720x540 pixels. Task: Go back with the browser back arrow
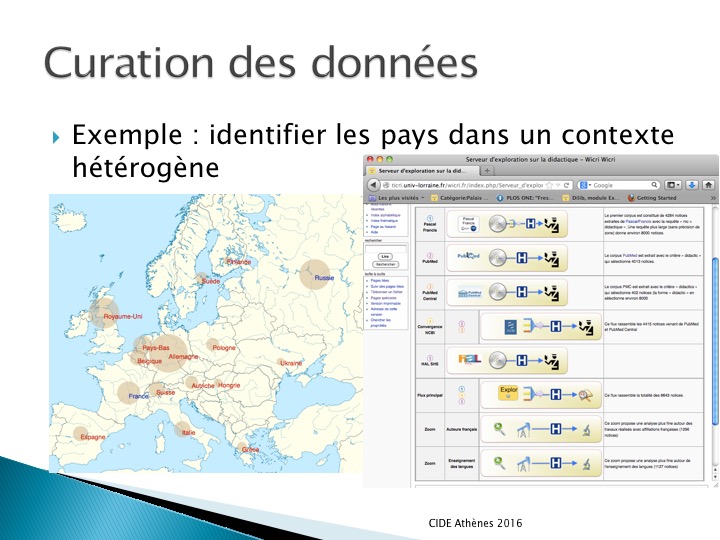pyautogui.click(x=373, y=185)
